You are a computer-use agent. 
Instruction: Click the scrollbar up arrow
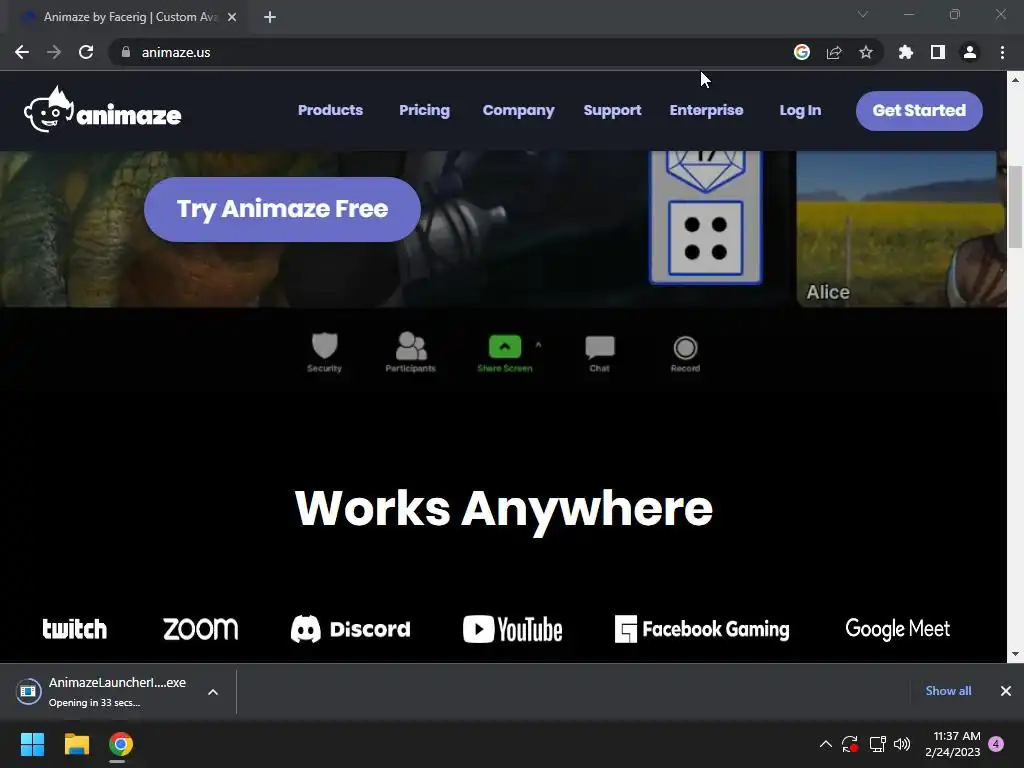(1015, 80)
